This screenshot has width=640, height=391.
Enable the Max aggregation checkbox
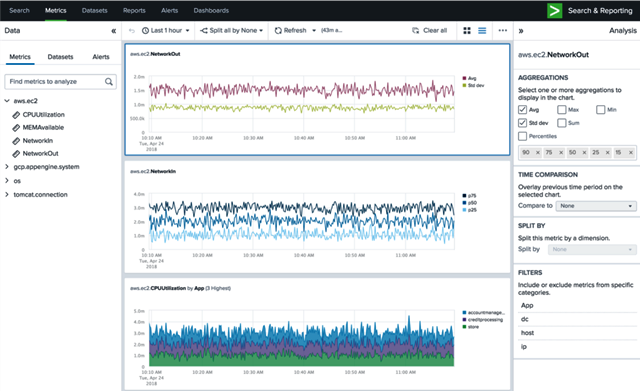point(562,109)
